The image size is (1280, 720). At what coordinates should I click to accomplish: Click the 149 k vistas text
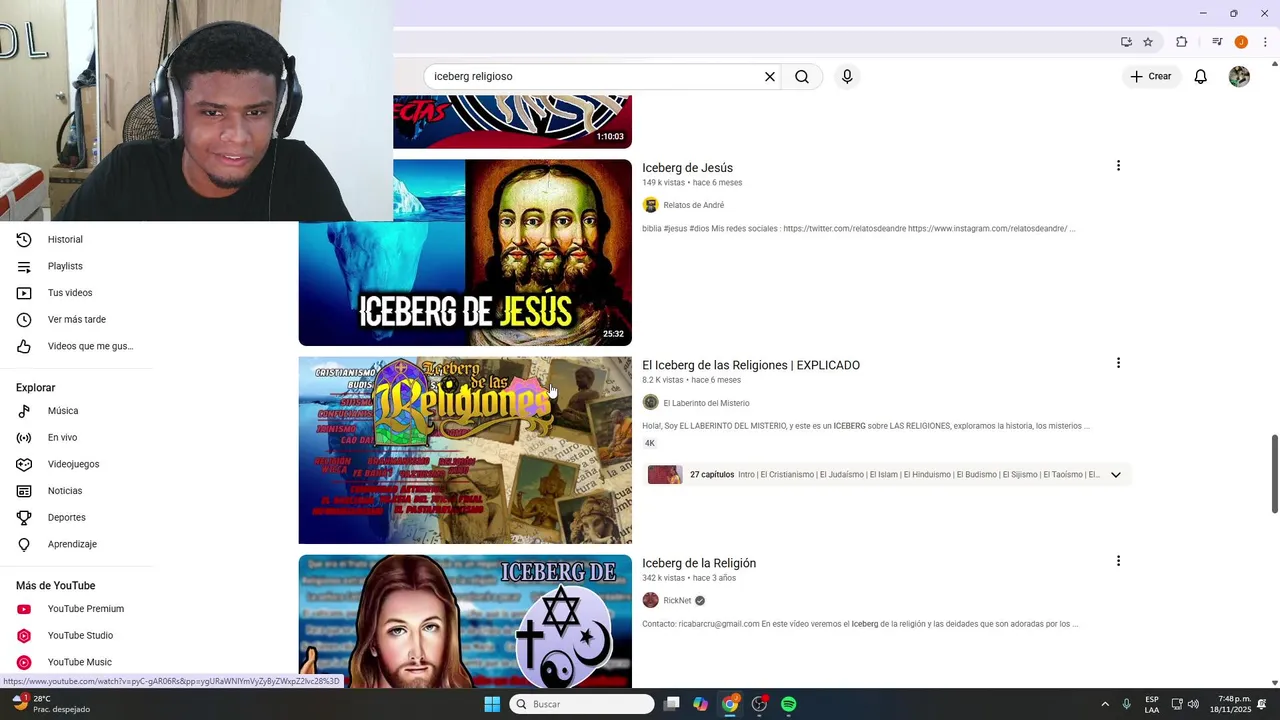tap(663, 183)
